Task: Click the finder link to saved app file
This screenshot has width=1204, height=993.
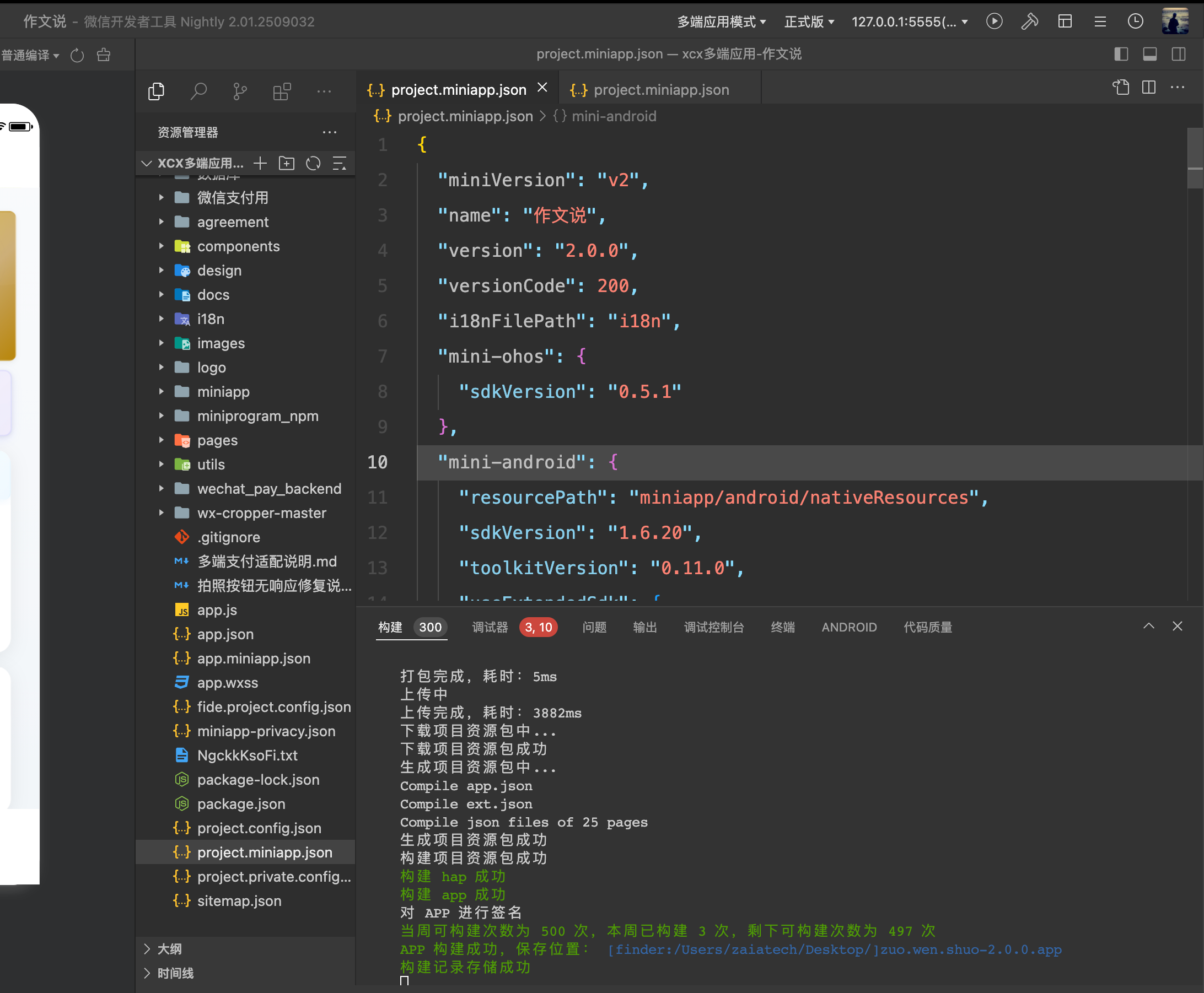Action: click(x=834, y=949)
